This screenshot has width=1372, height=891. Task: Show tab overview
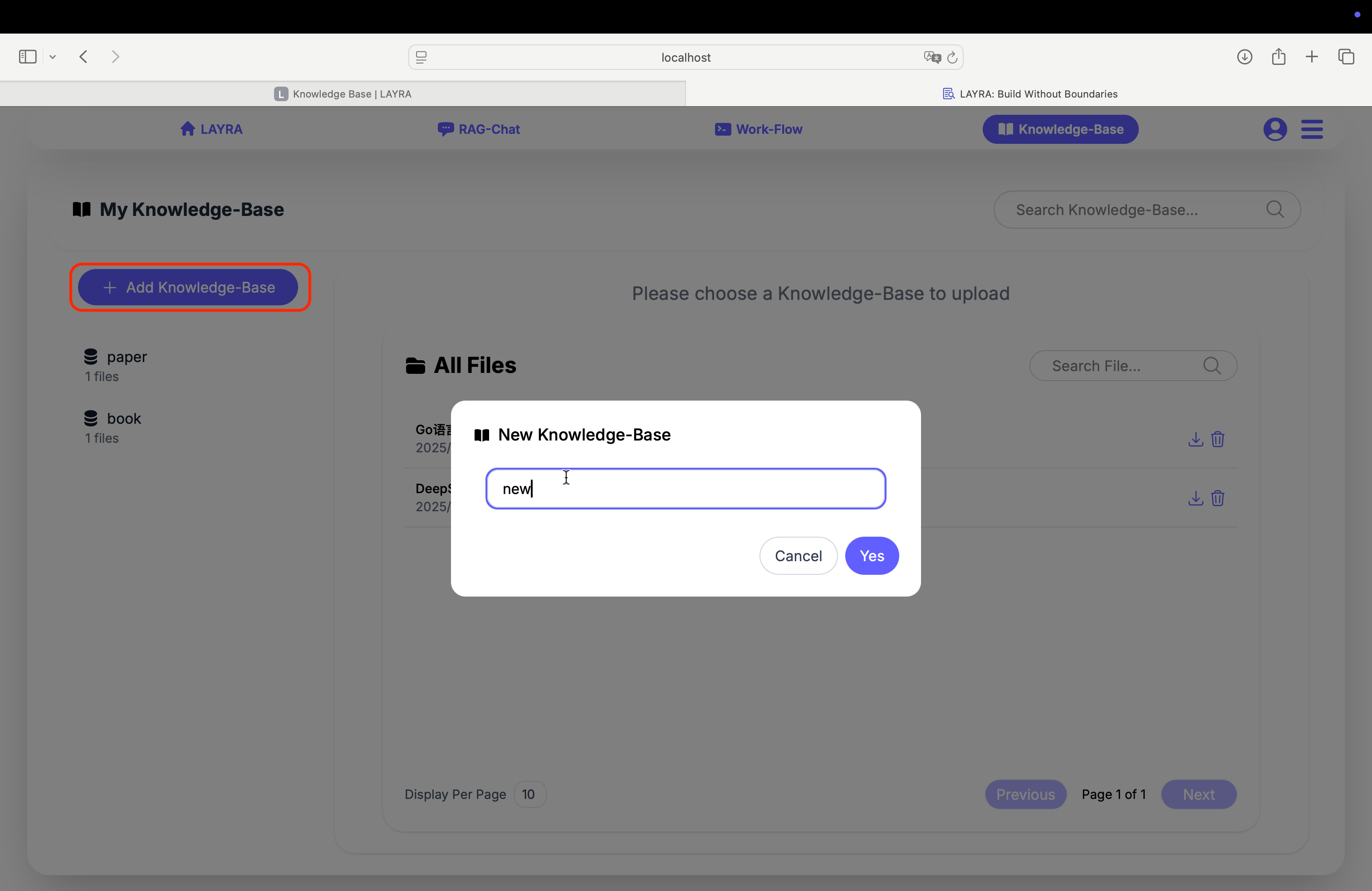[1346, 56]
